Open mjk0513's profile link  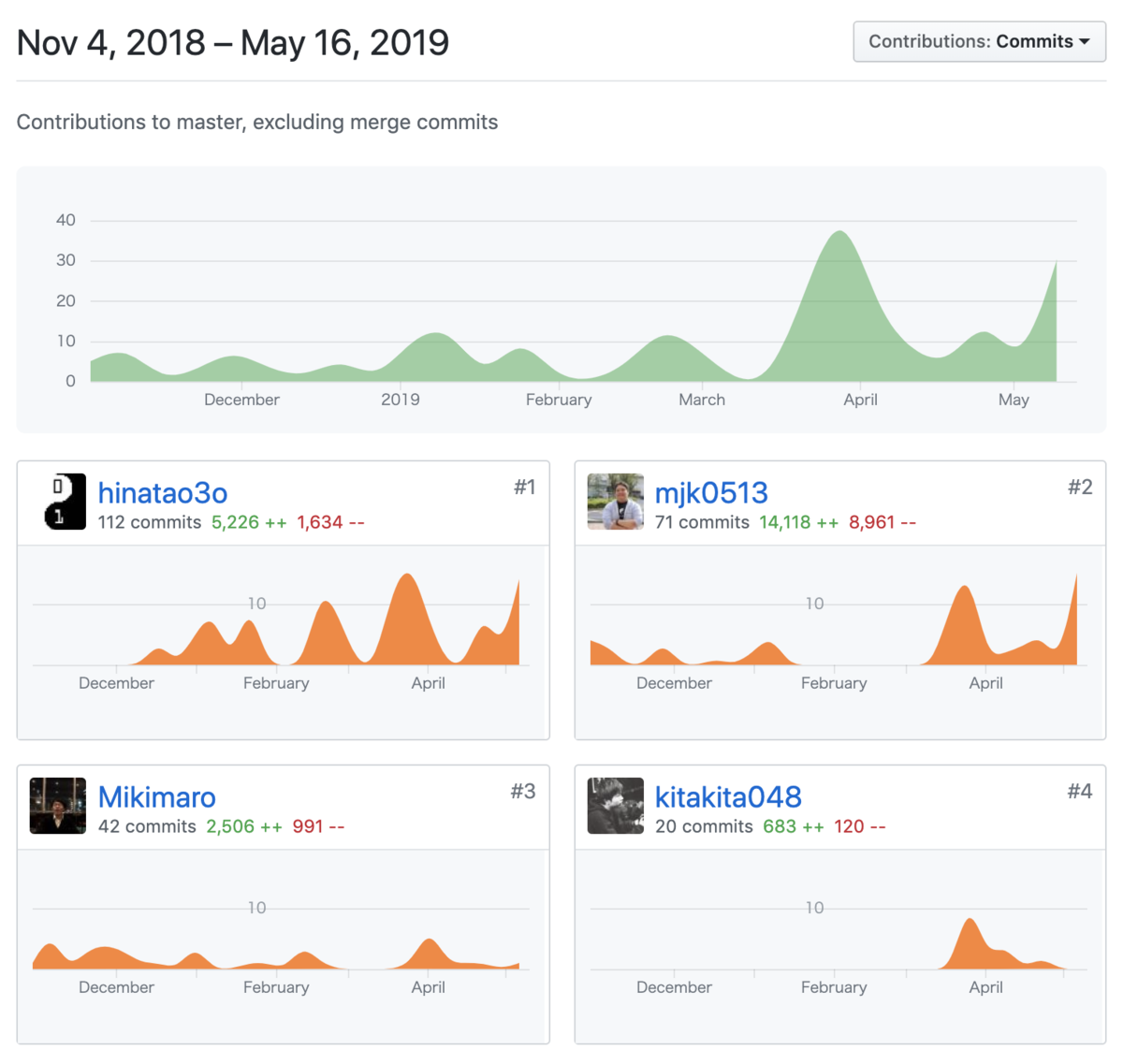point(711,492)
